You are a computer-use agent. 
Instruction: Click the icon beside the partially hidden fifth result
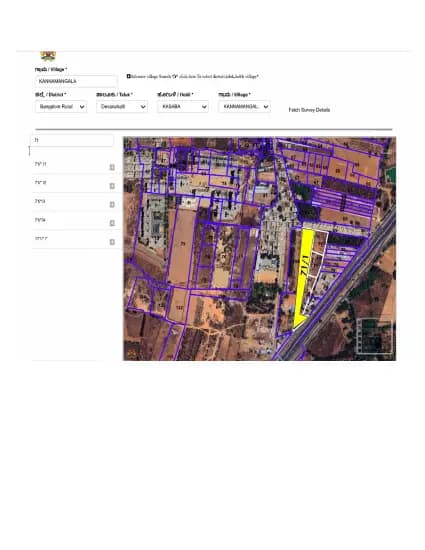pyautogui.click(x=112, y=242)
